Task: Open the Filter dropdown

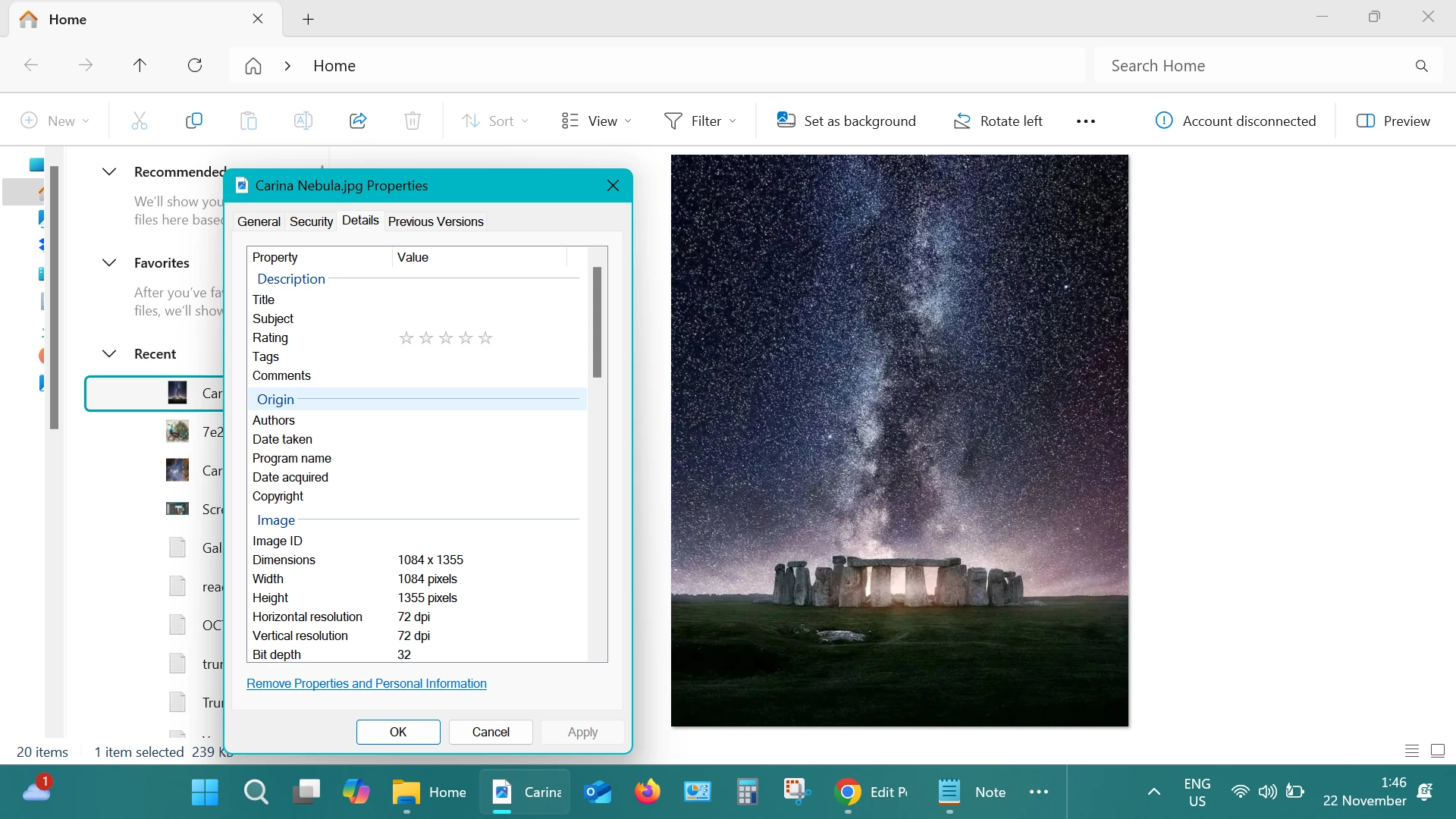Action: (x=700, y=121)
